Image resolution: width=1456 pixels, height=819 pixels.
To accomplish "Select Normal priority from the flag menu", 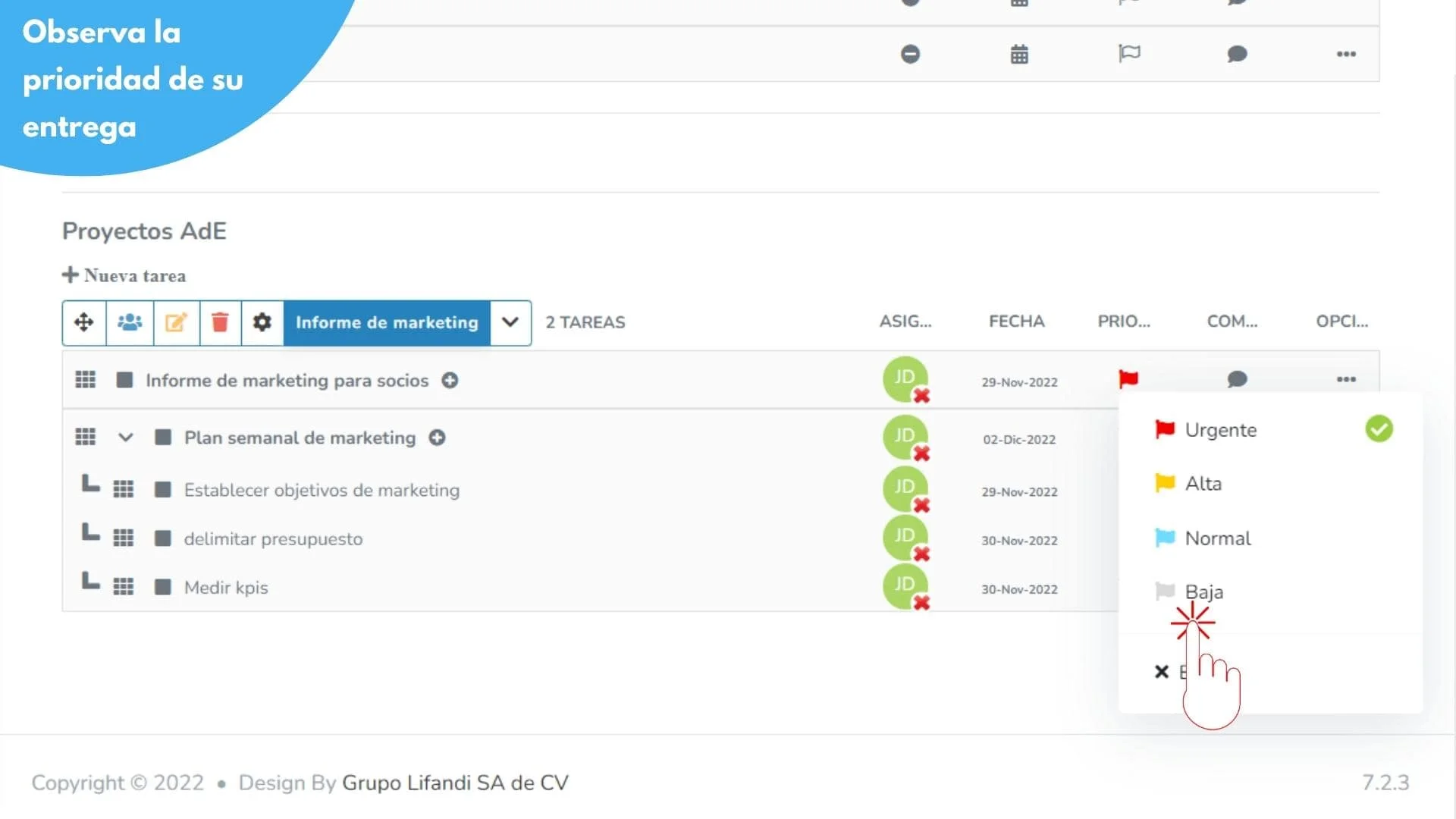I will point(1217,538).
